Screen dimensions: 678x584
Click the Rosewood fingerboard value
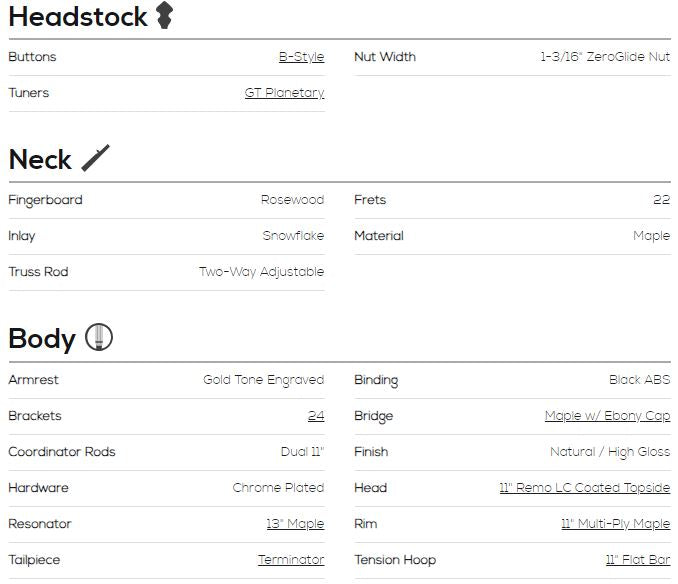tap(293, 200)
